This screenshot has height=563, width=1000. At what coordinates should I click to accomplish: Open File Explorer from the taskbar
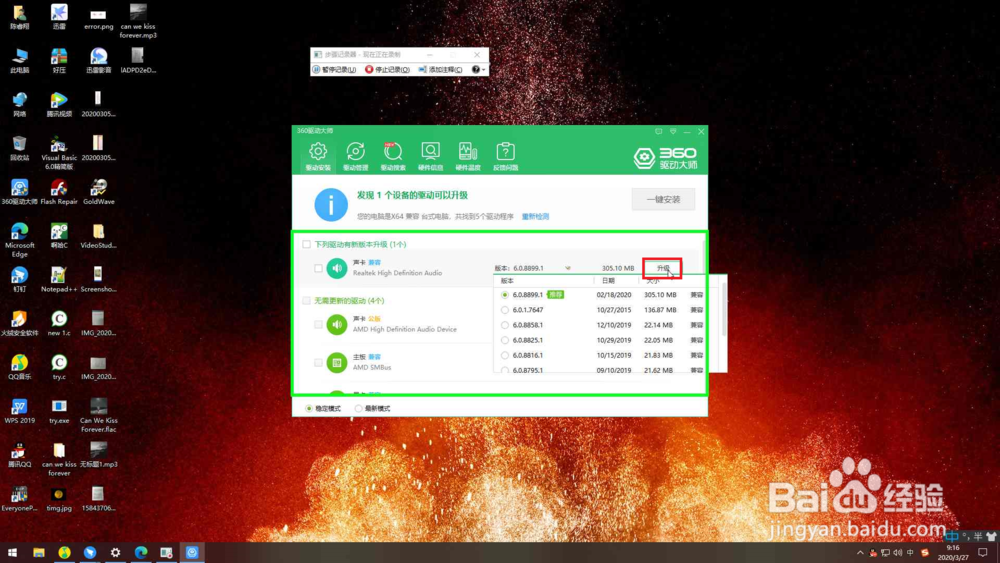39,552
